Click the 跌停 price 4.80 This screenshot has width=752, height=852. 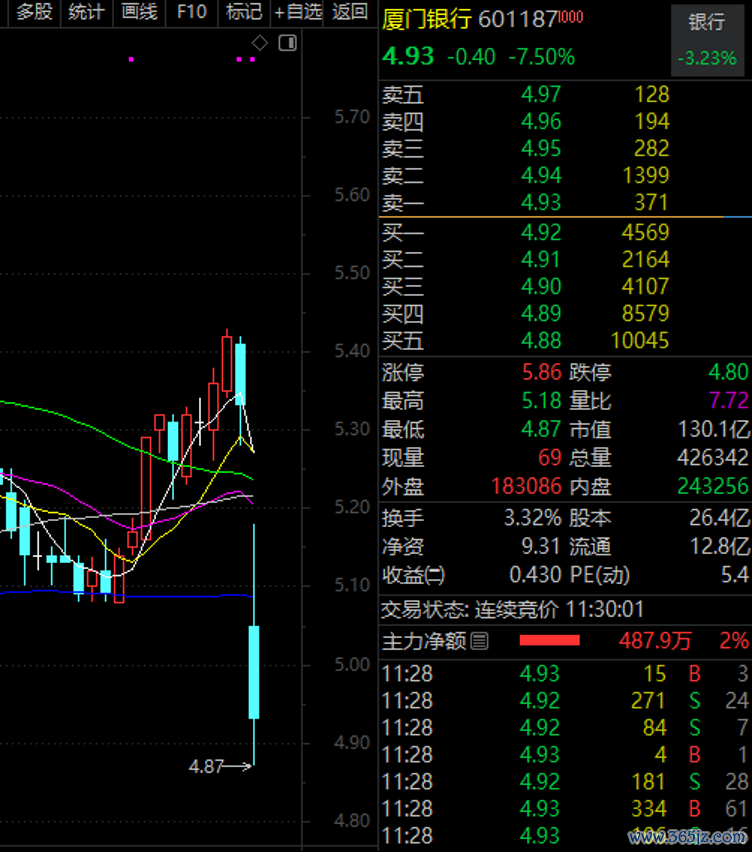(728, 372)
